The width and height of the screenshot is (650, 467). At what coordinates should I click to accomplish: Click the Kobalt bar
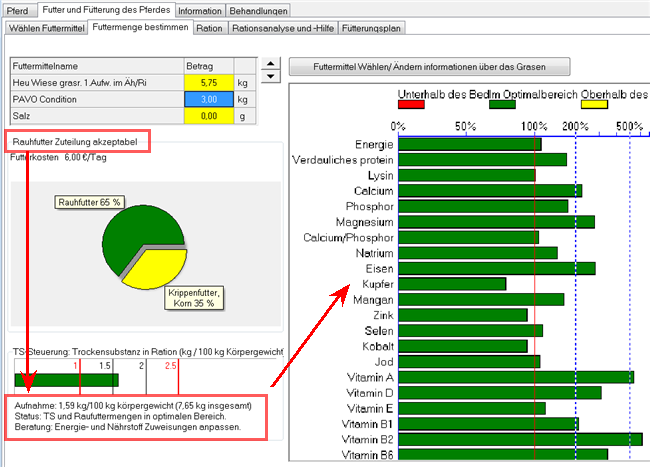point(463,346)
